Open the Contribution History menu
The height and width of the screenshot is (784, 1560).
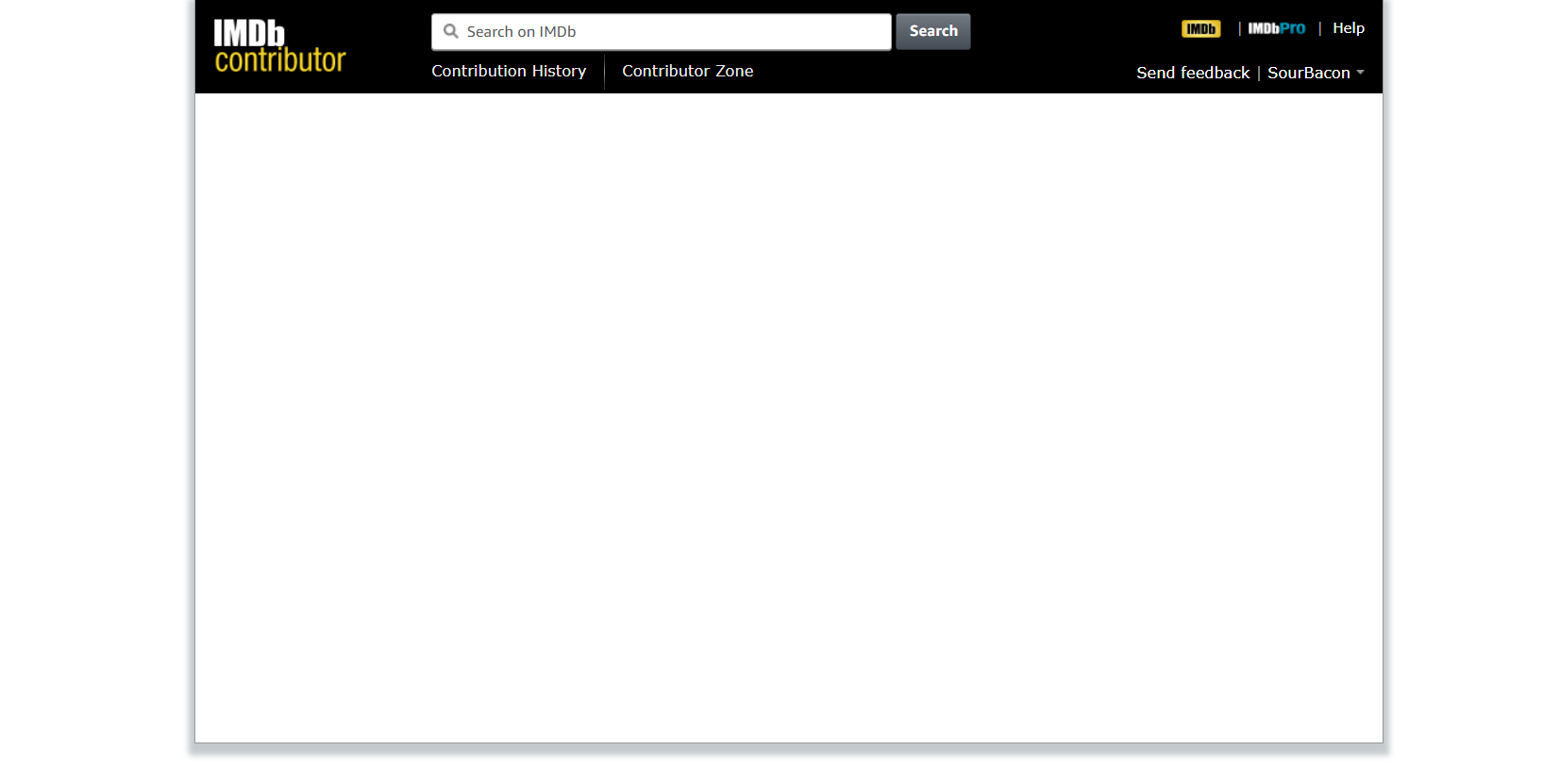(x=509, y=71)
